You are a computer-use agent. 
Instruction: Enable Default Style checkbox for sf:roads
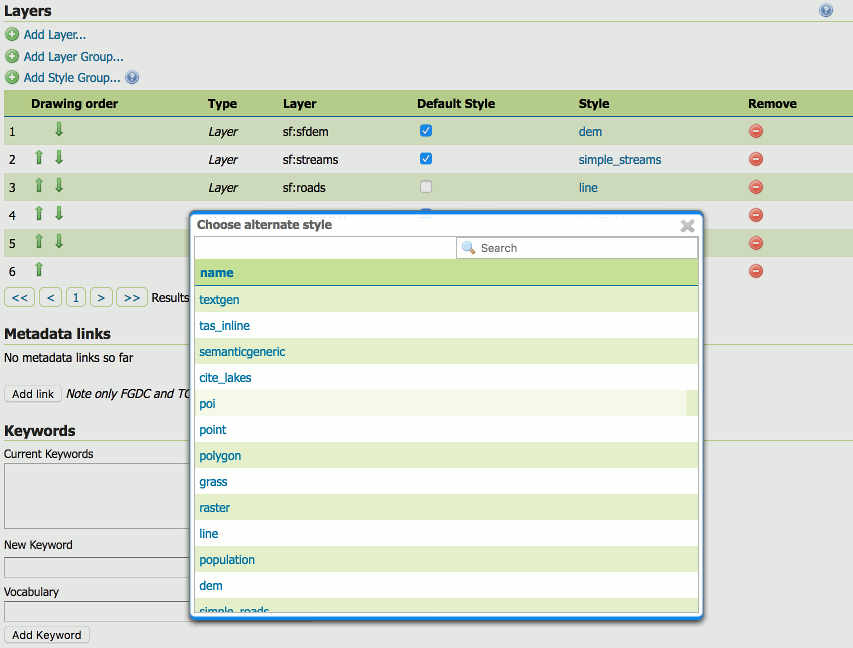click(x=426, y=187)
